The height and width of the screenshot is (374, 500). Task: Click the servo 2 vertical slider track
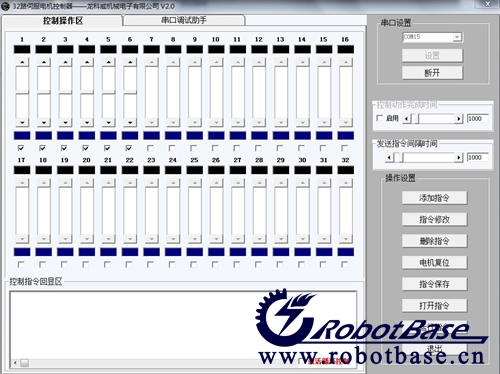coord(44,93)
